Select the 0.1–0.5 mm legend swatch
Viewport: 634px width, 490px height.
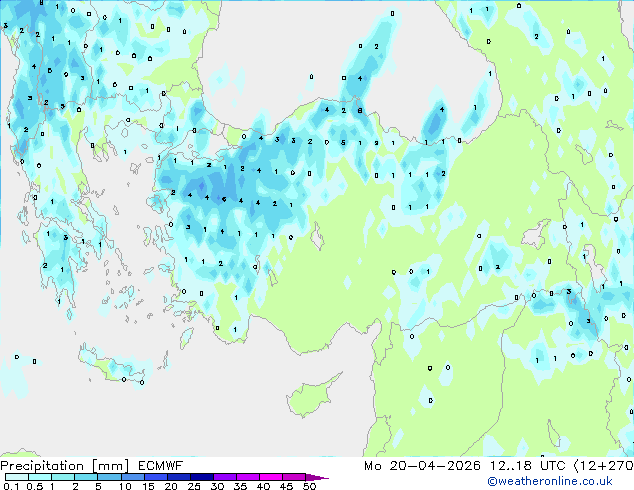[17, 477]
